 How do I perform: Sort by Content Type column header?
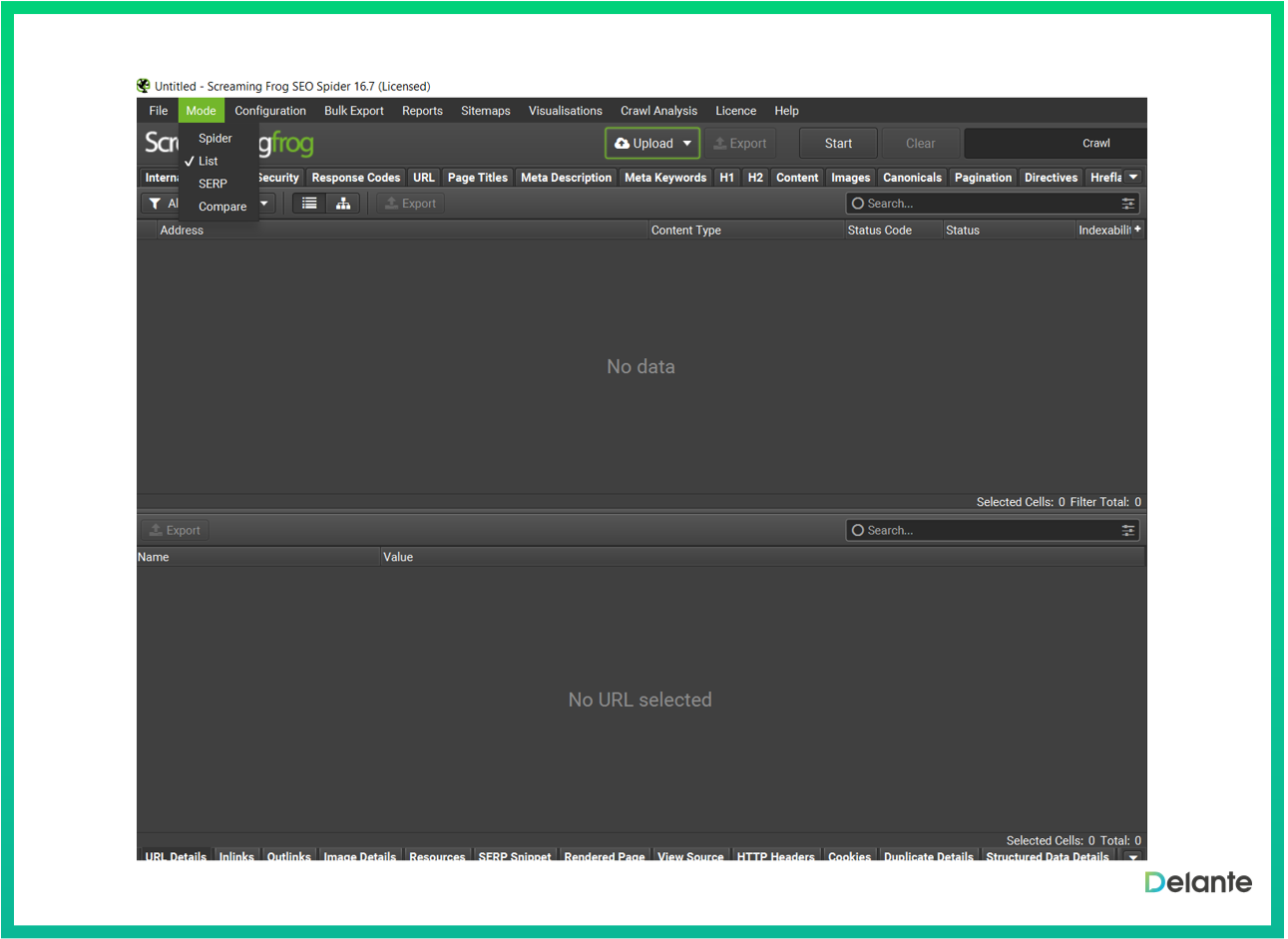pyautogui.click(x=745, y=231)
